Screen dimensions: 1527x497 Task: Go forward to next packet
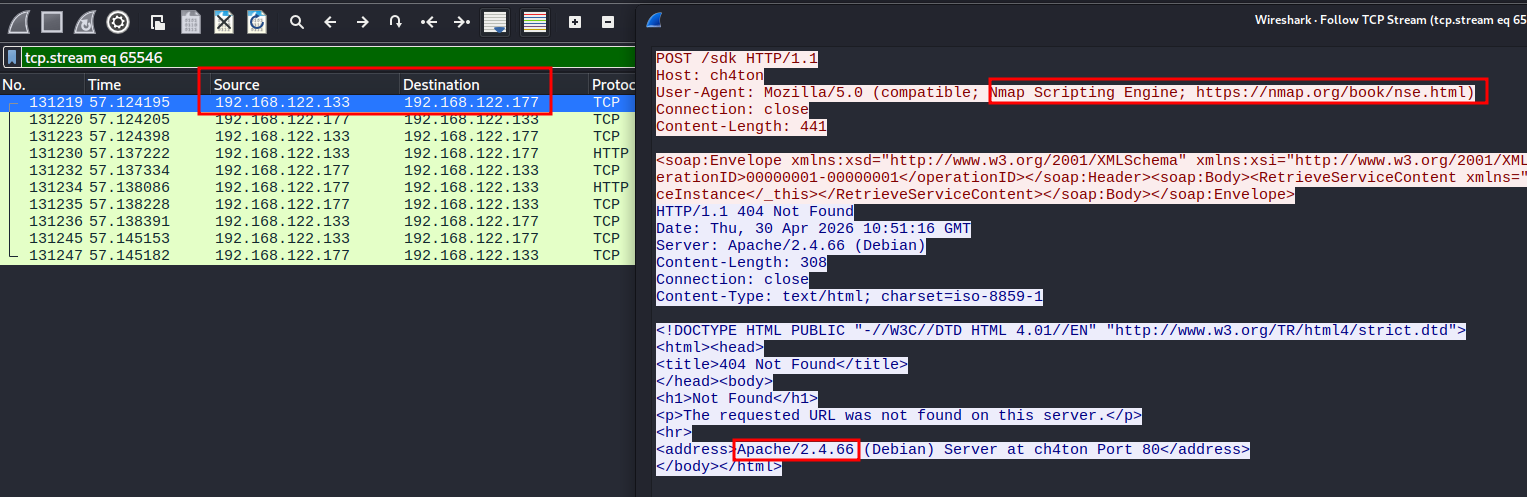363,21
